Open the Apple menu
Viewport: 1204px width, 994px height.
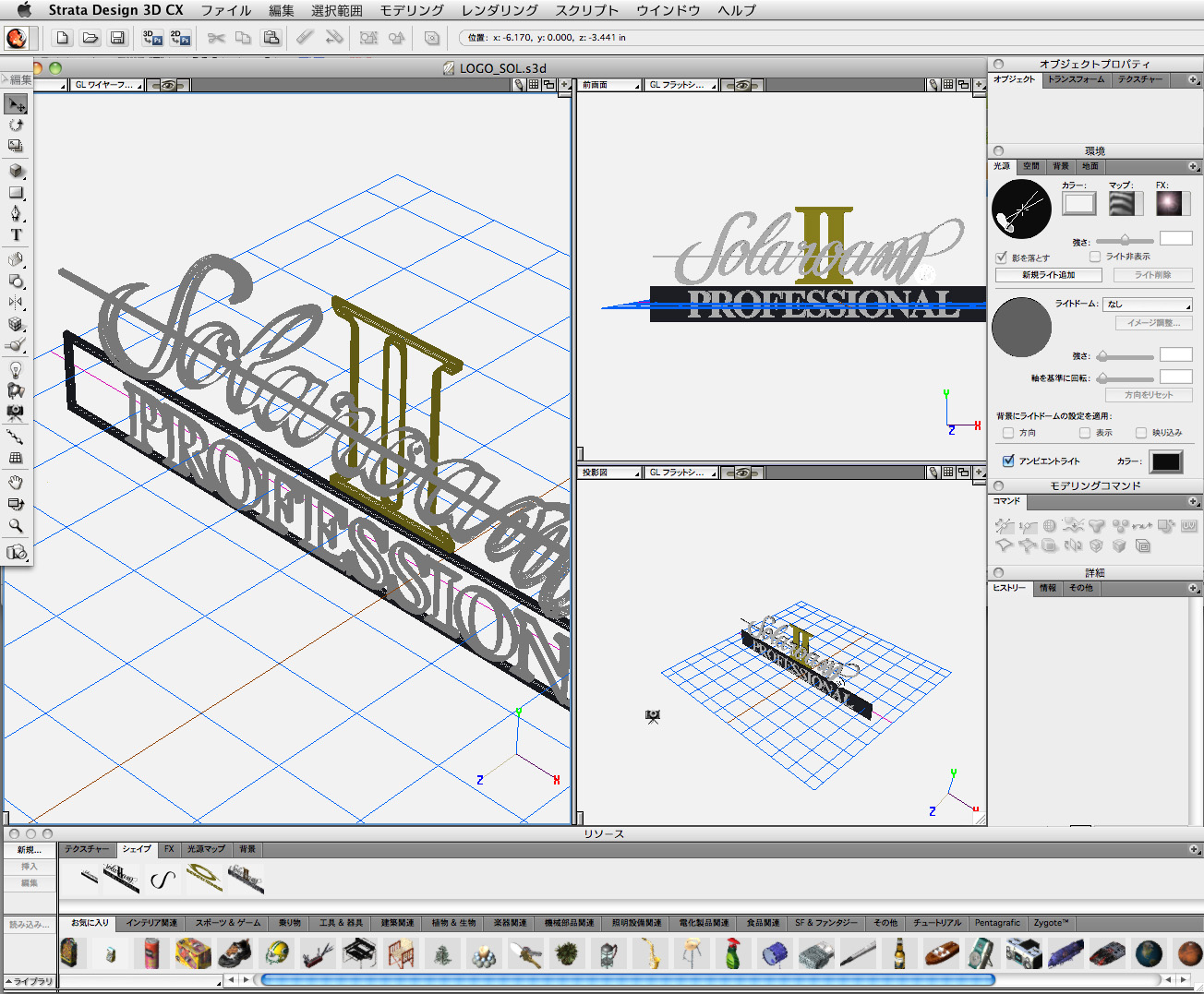tap(24, 10)
